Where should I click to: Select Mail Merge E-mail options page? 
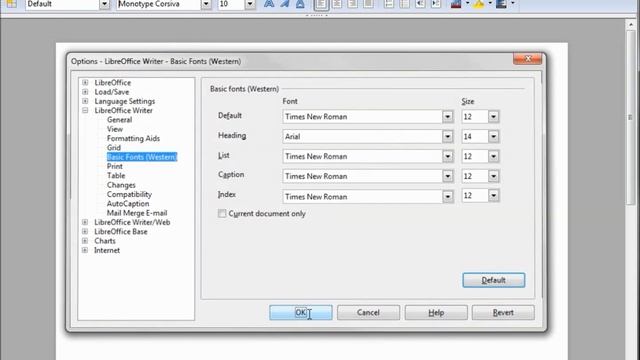click(137, 213)
